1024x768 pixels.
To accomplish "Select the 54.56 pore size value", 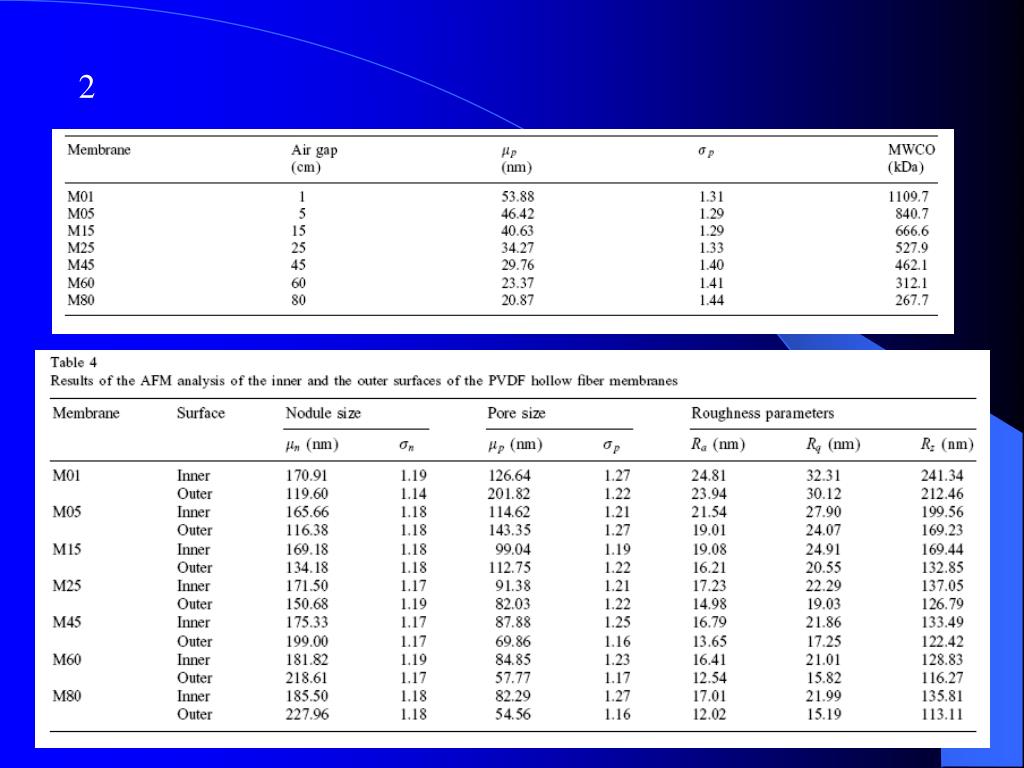I will click(513, 715).
